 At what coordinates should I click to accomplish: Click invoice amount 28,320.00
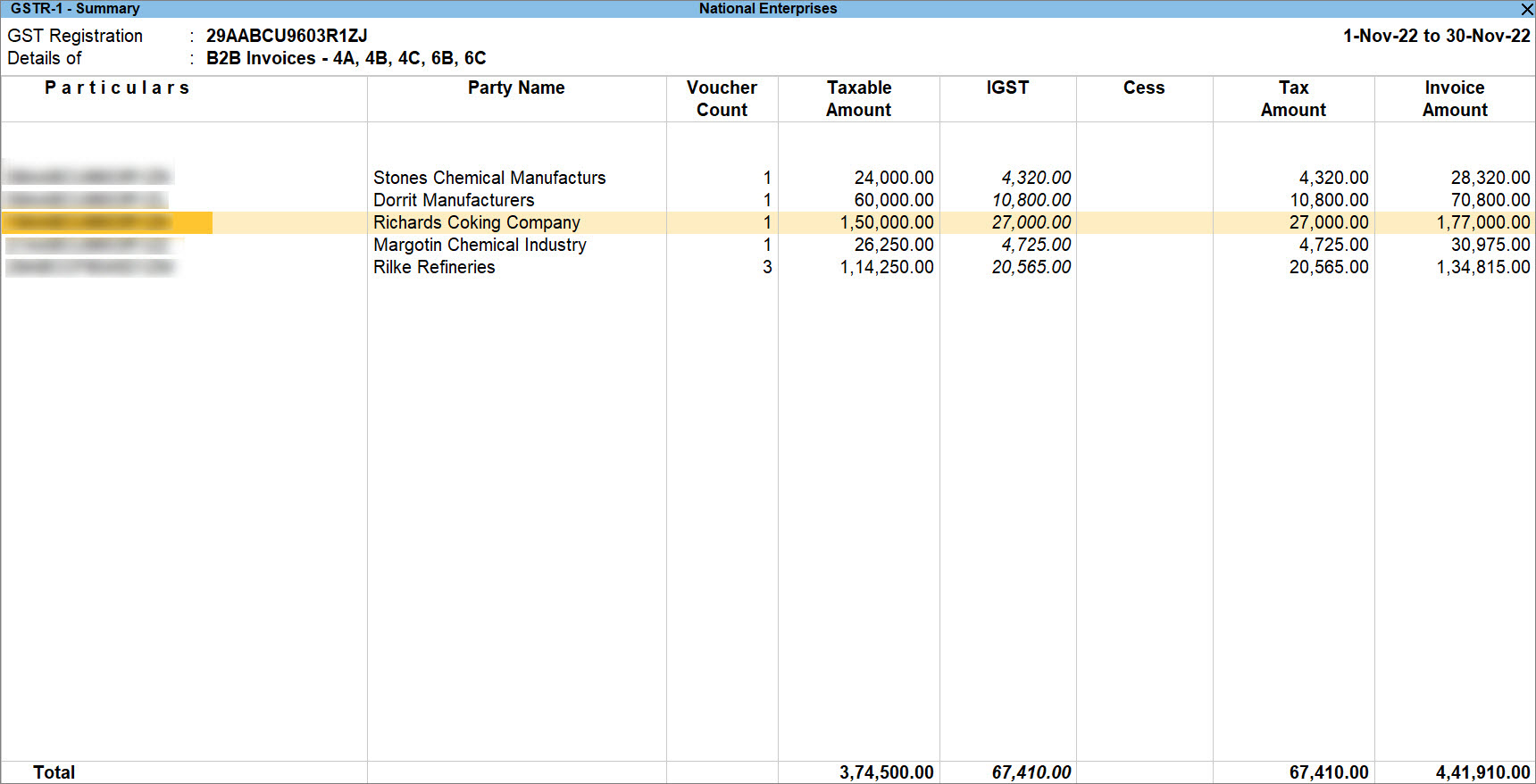tap(1490, 178)
